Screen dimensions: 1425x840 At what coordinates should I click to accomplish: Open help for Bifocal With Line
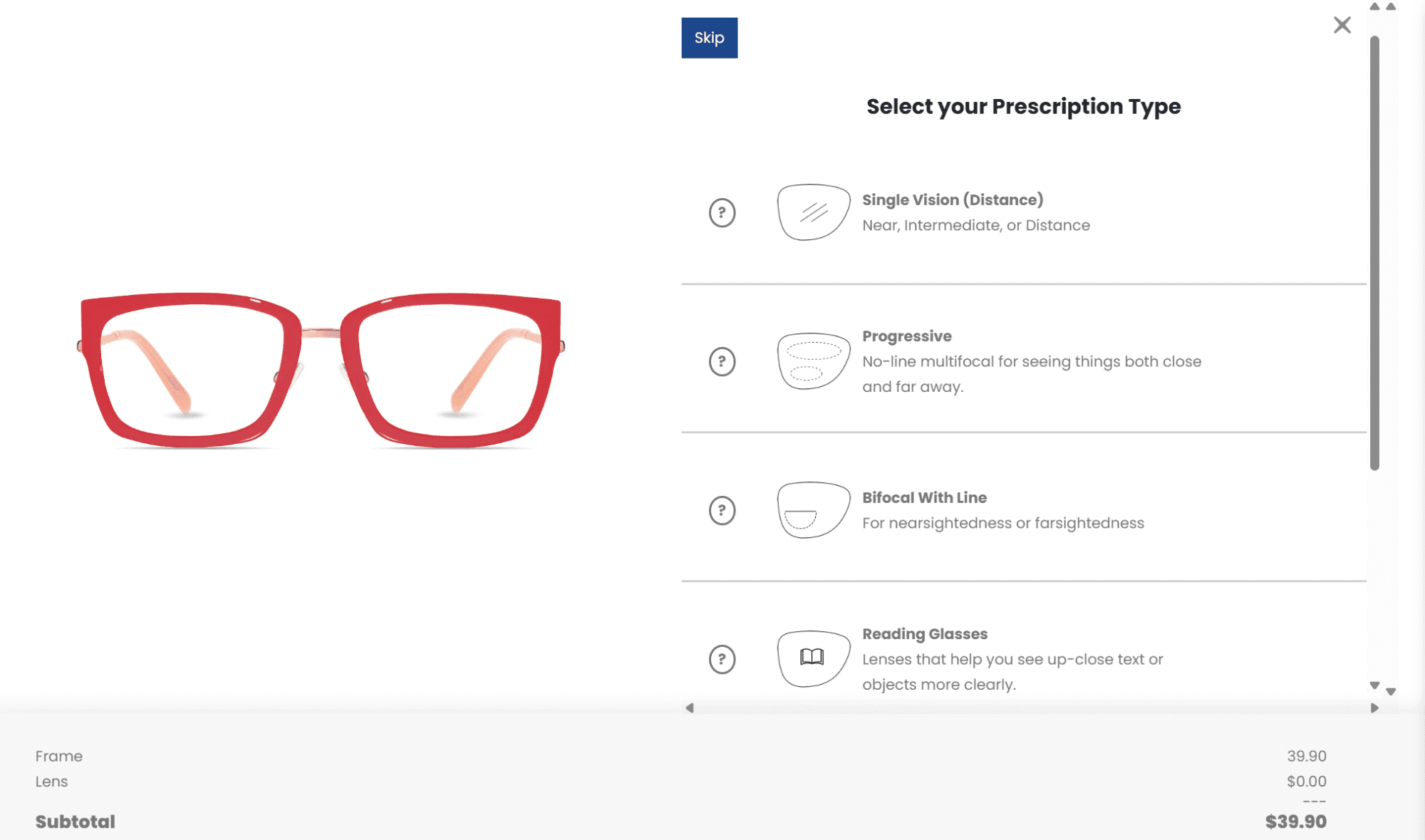[722, 510]
